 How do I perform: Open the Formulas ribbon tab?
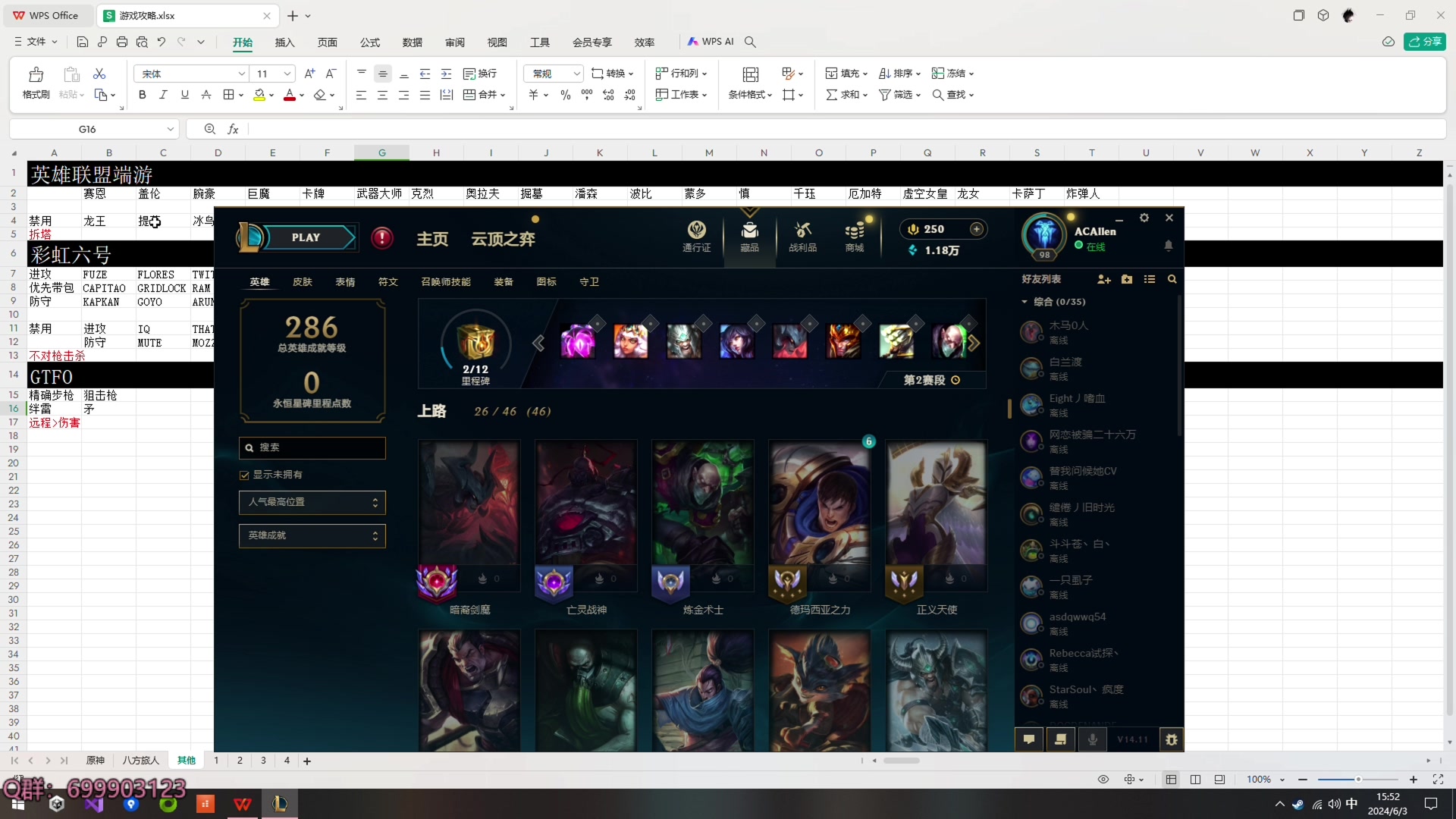pyautogui.click(x=369, y=42)
